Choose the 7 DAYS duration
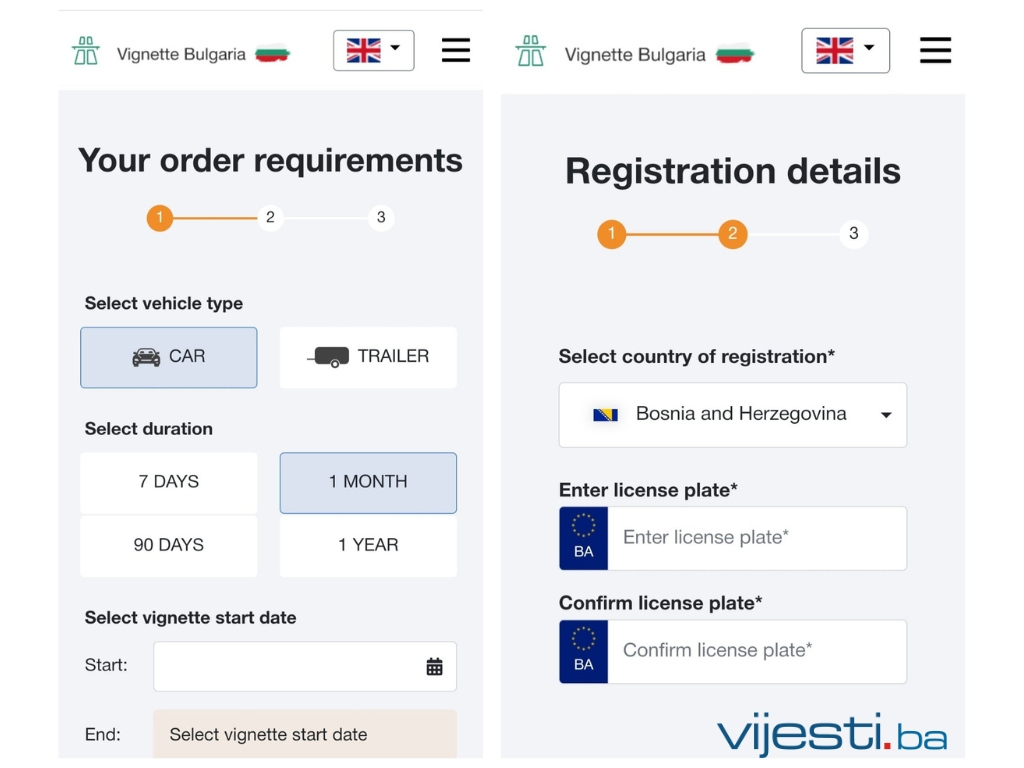Screen dimensions: 1024x768 pos(168,482)
